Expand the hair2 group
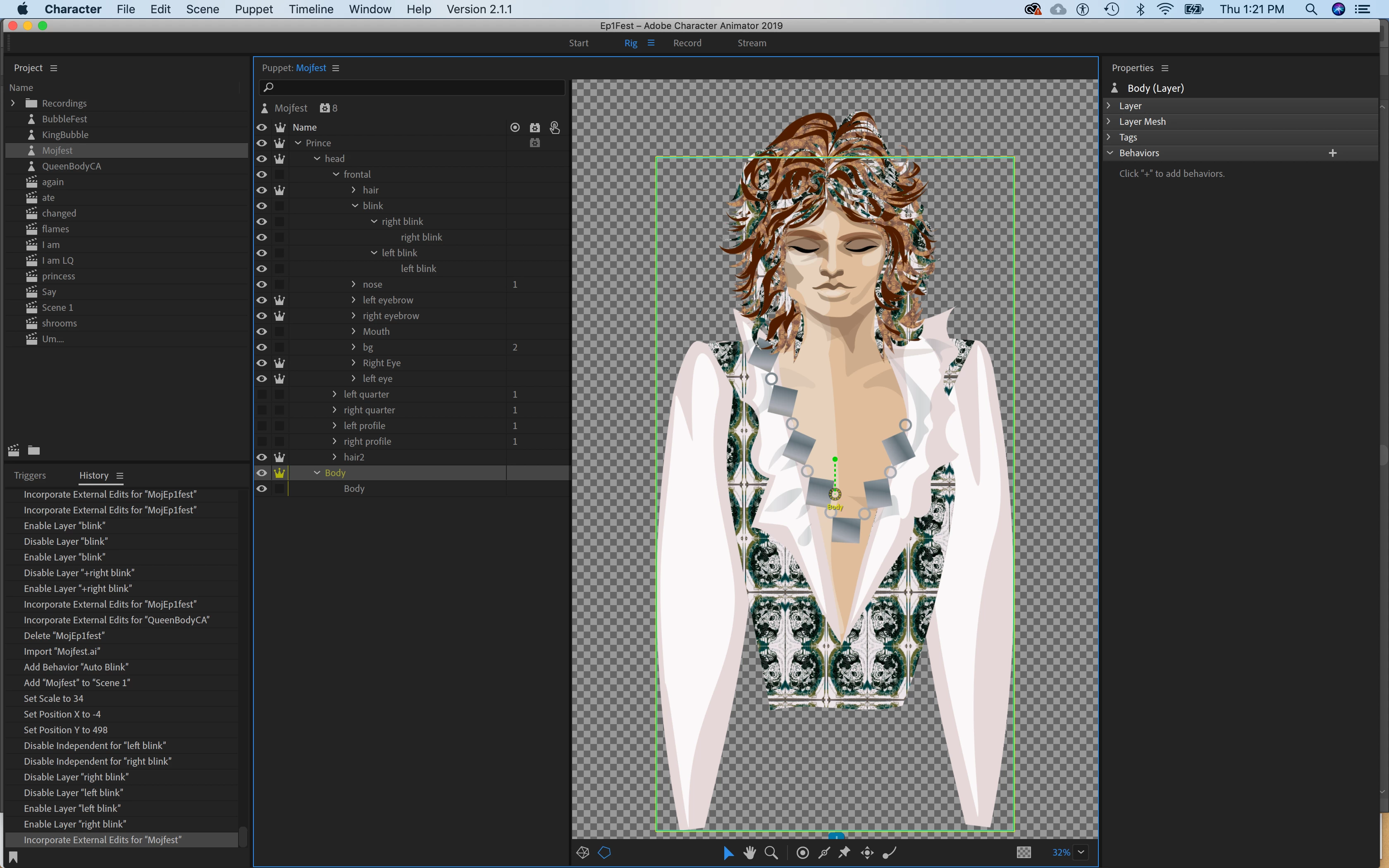The width and height of the screenshot is (1389, 868). click(334, 457)
